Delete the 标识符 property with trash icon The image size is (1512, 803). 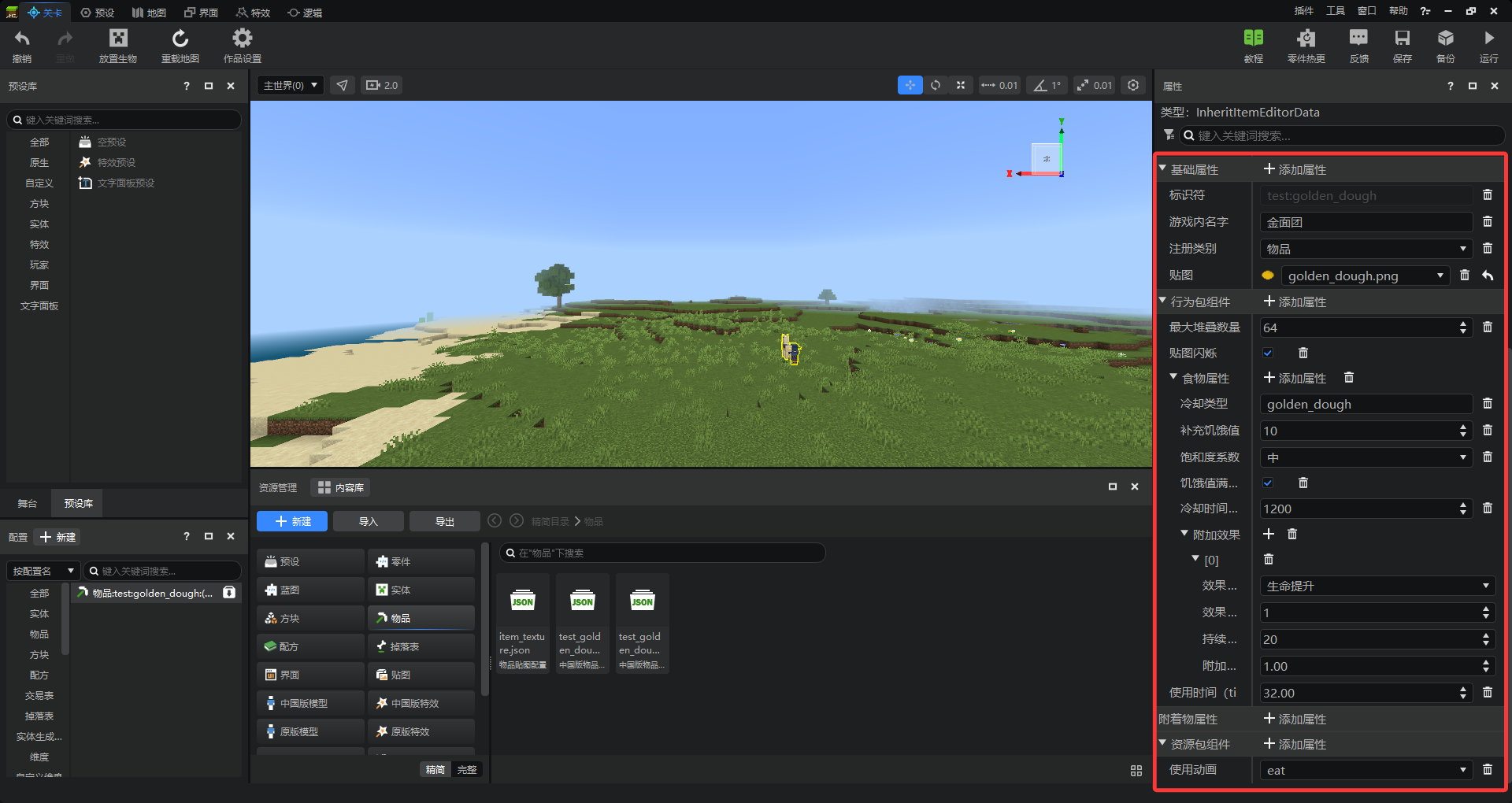tap(1488, 194)
